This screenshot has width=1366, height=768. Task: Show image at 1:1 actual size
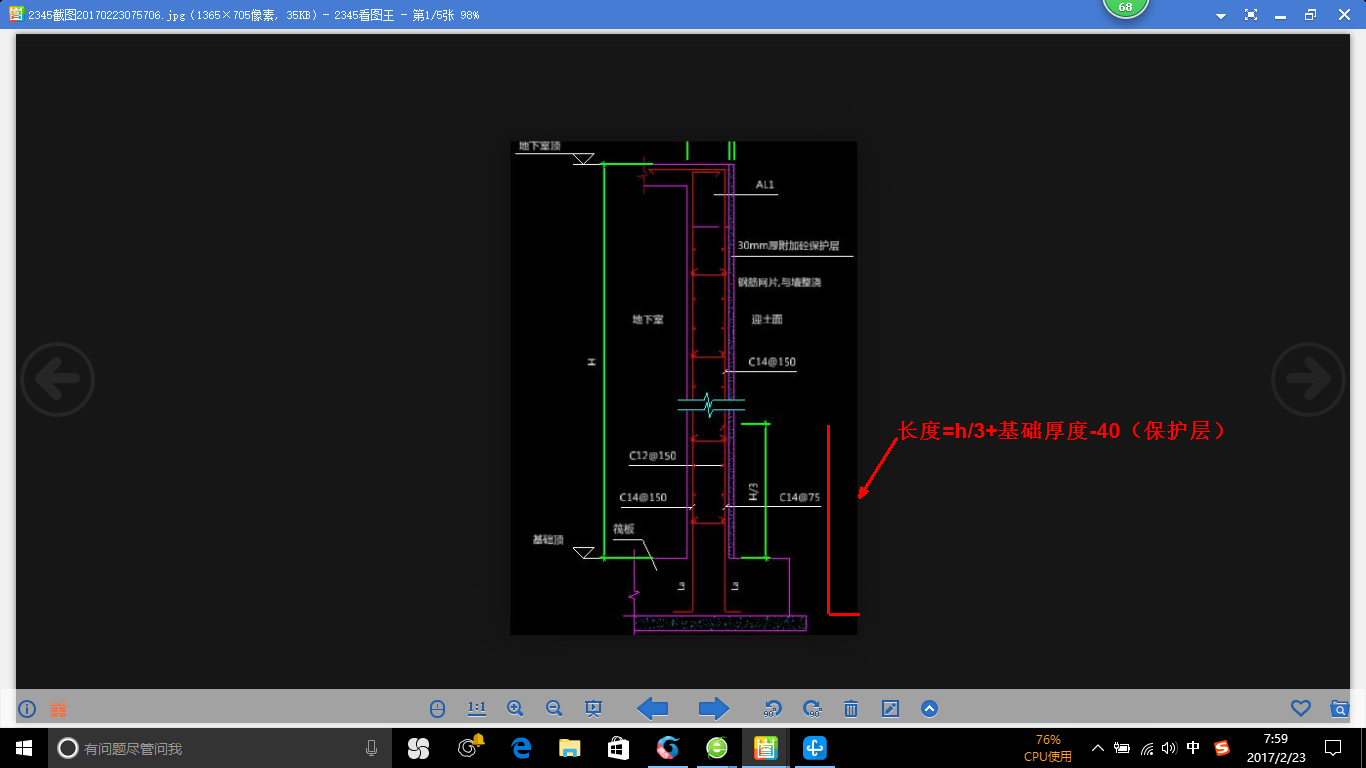[477, 709]
